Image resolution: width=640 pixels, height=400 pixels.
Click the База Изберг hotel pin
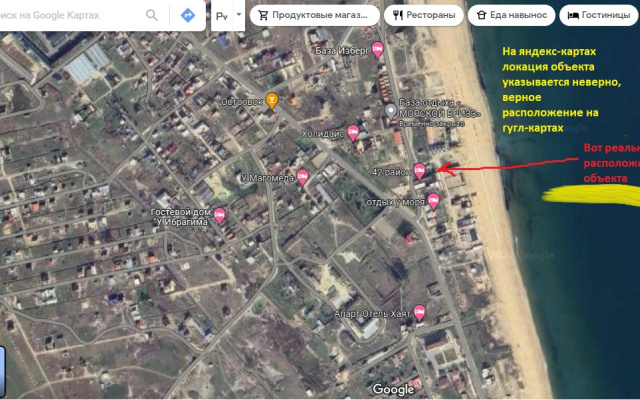(378, 50)
